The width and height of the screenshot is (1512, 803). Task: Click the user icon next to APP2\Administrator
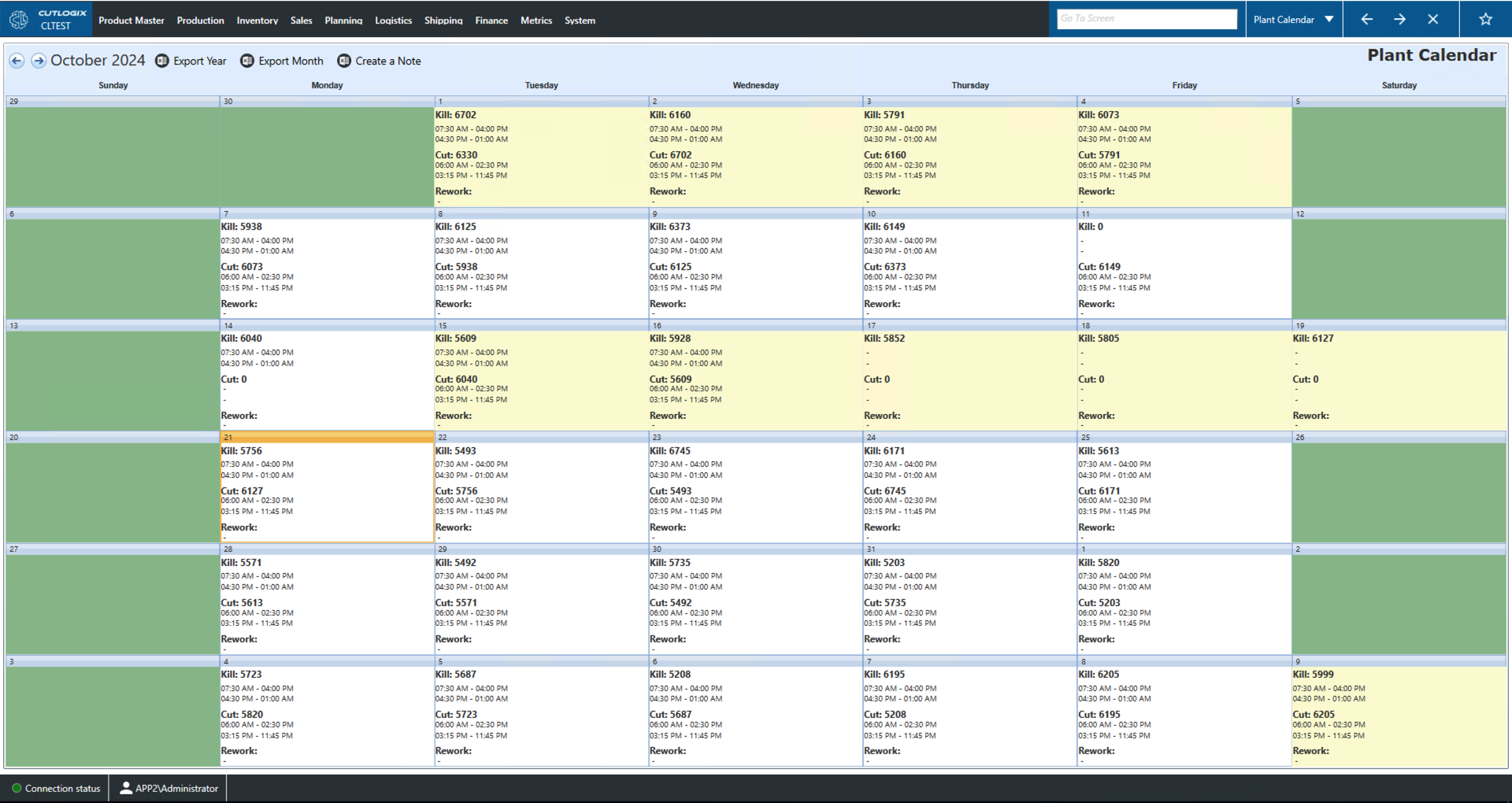(x=126, y=788)
